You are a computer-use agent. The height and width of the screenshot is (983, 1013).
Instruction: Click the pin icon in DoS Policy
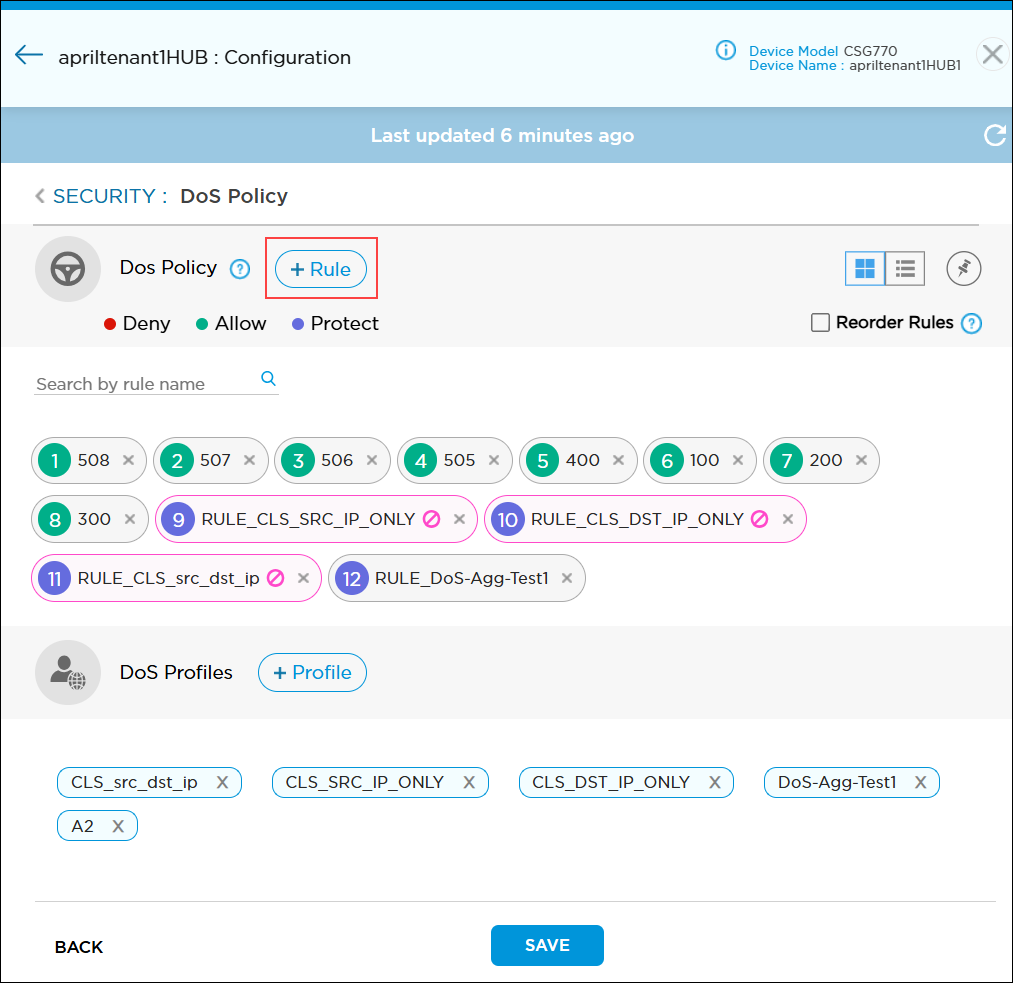(x=964, y=269)
